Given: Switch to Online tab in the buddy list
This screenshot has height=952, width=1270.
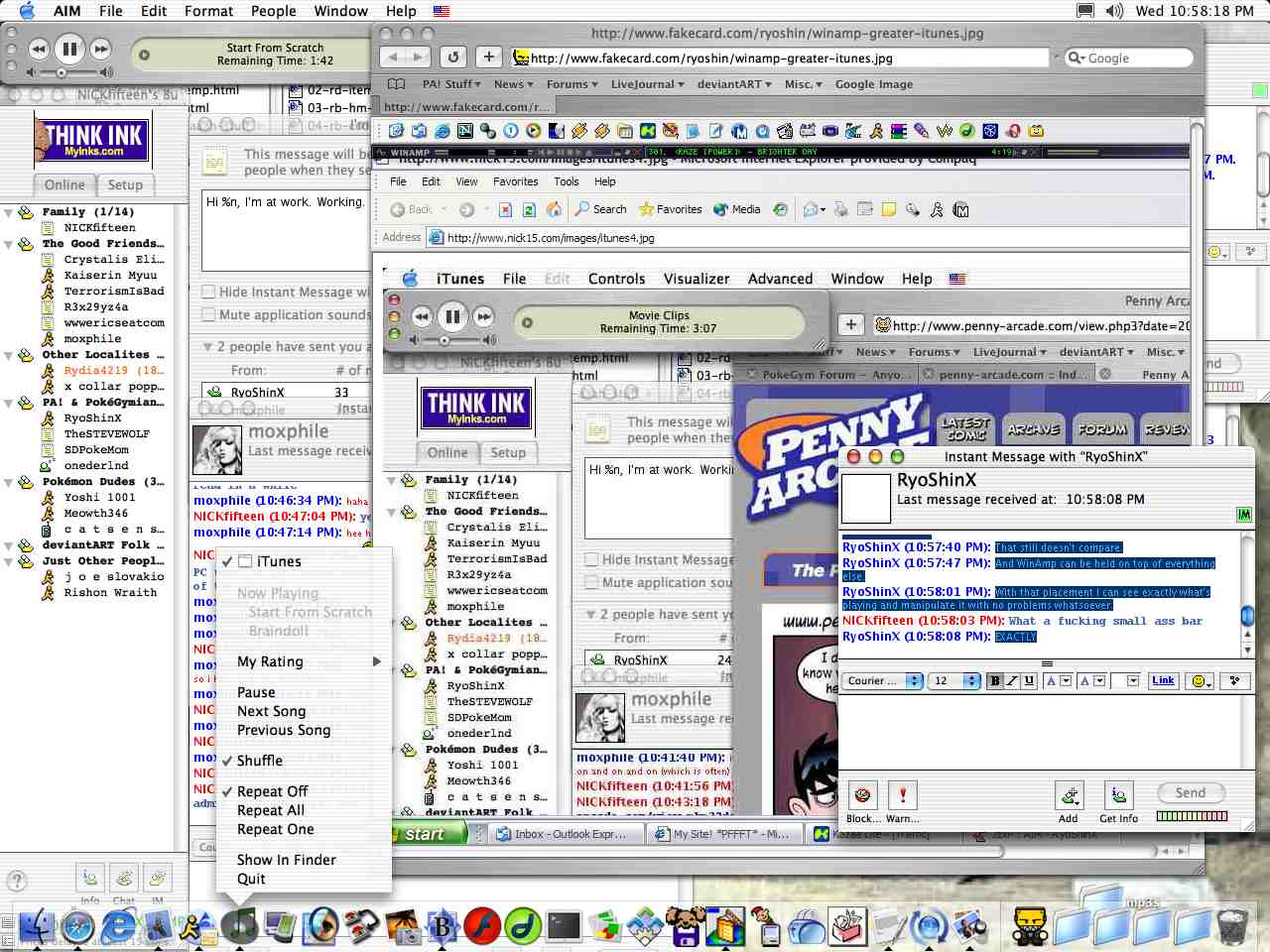Looking at the screenshot, I should pos(64,185).
